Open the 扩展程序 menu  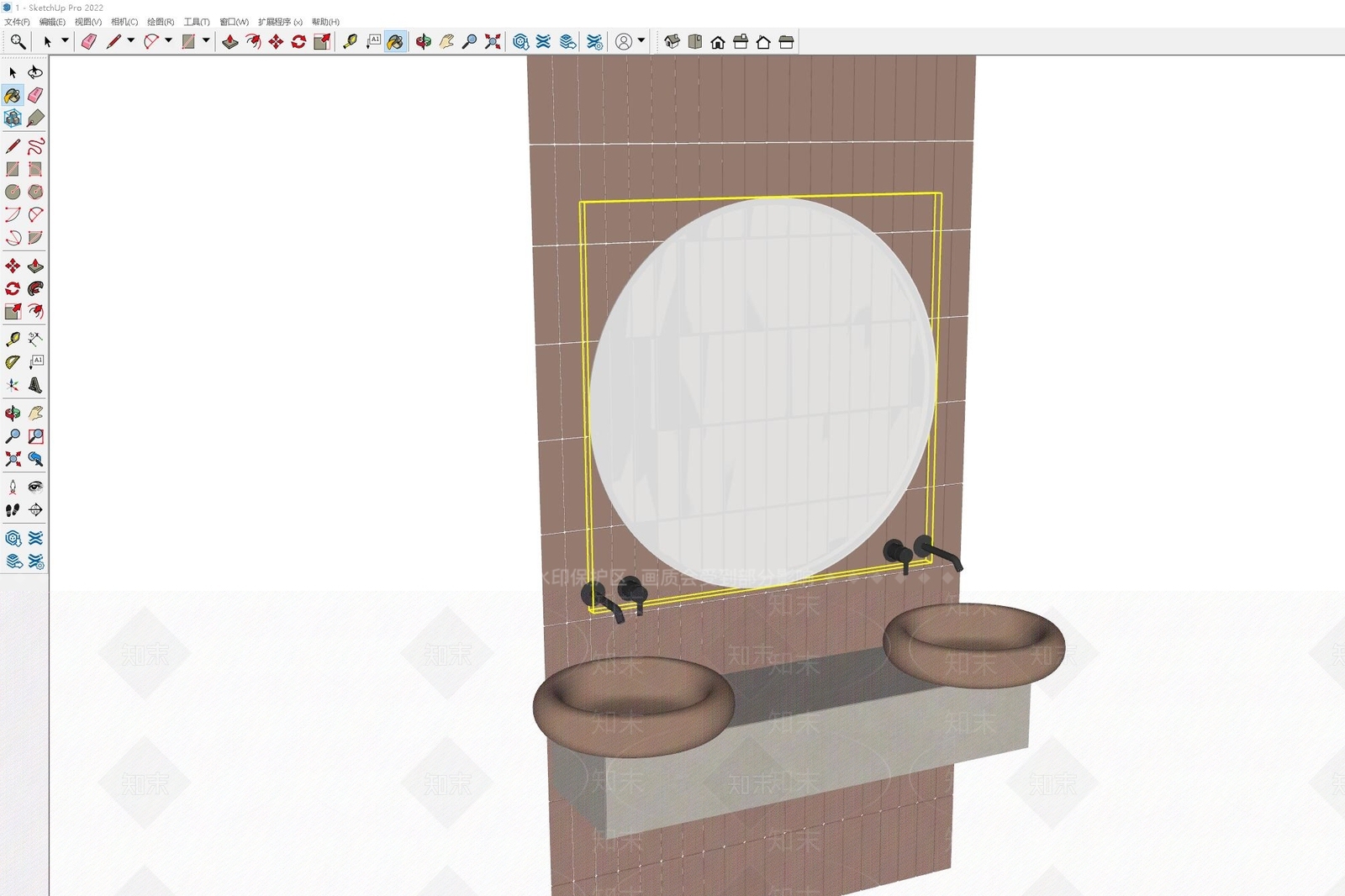point(280,22)
